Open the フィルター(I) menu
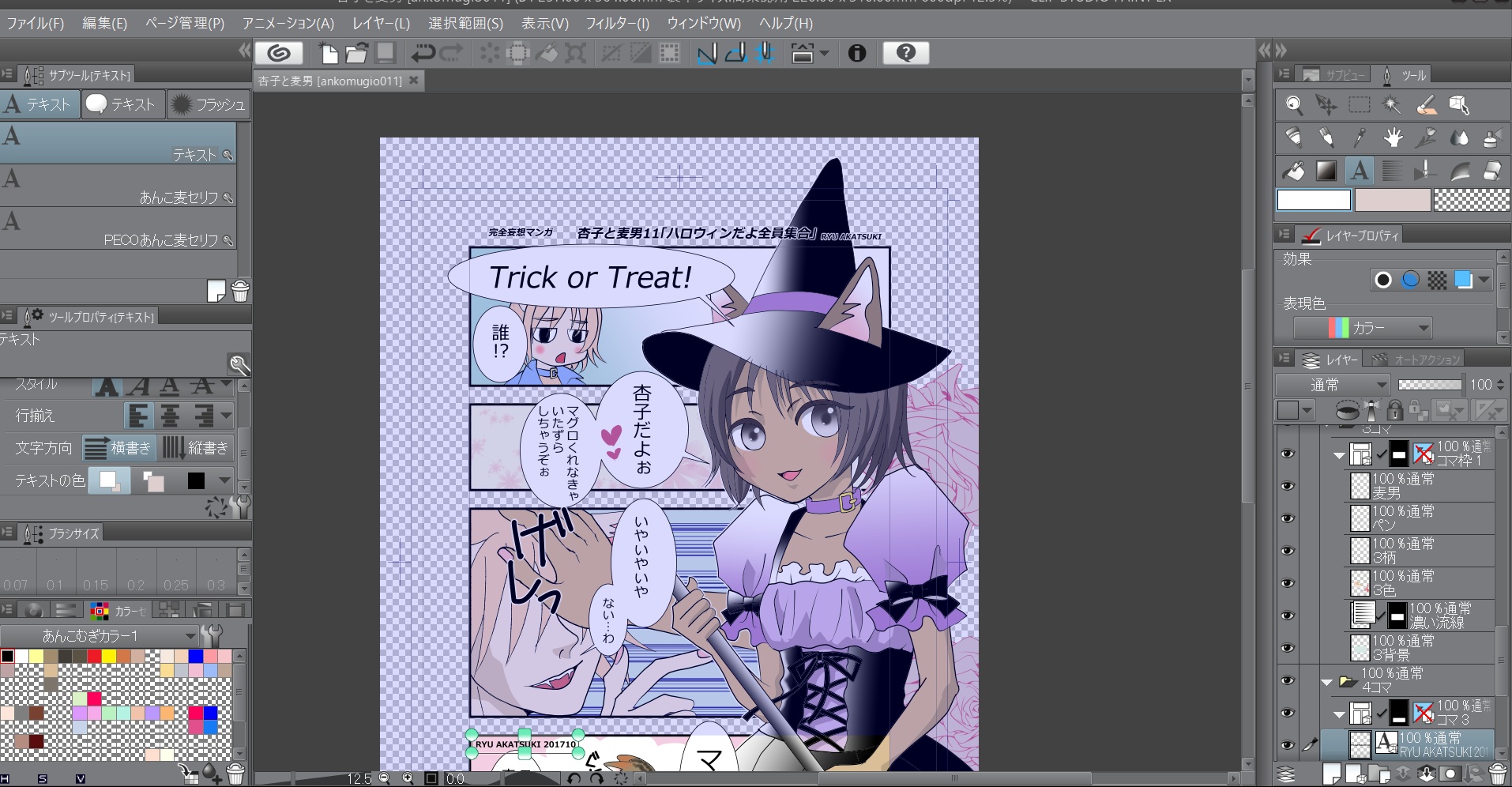The image size is (1512, 787). pos(618,24)
